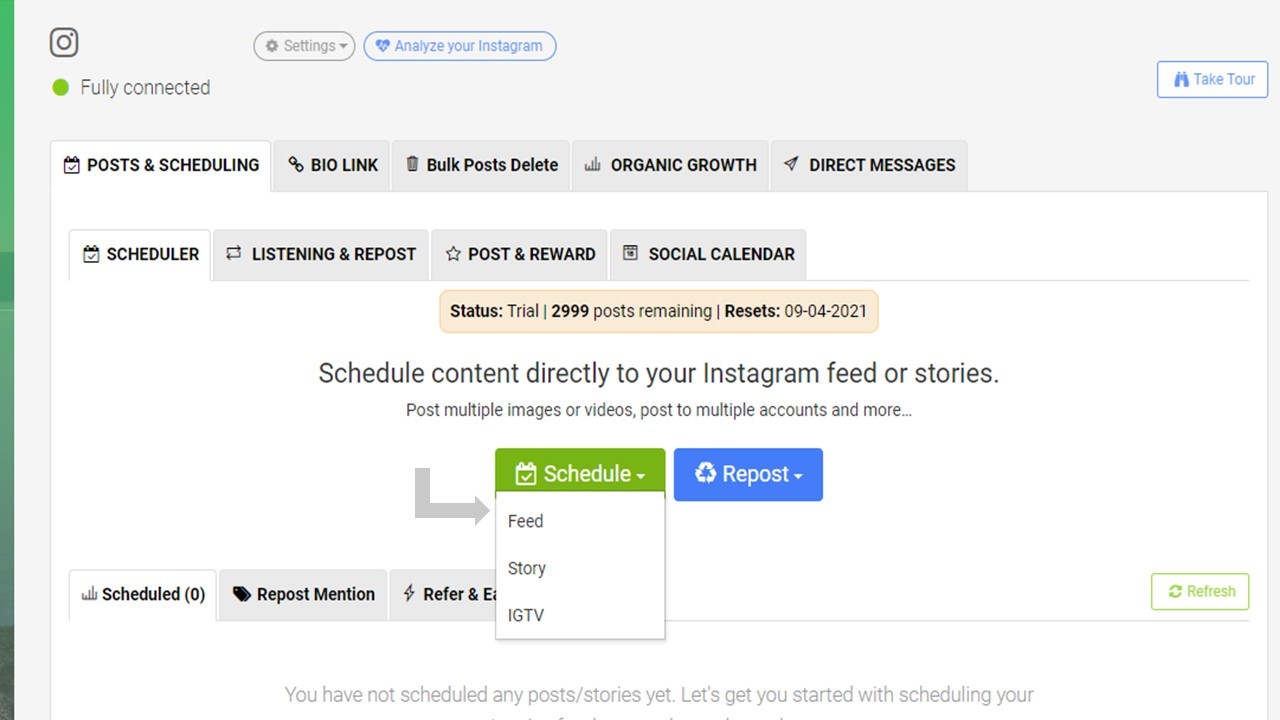This screenshot has height=720, width=1280.
Task: Open the Settings dropdown
Action: (304, 46)
